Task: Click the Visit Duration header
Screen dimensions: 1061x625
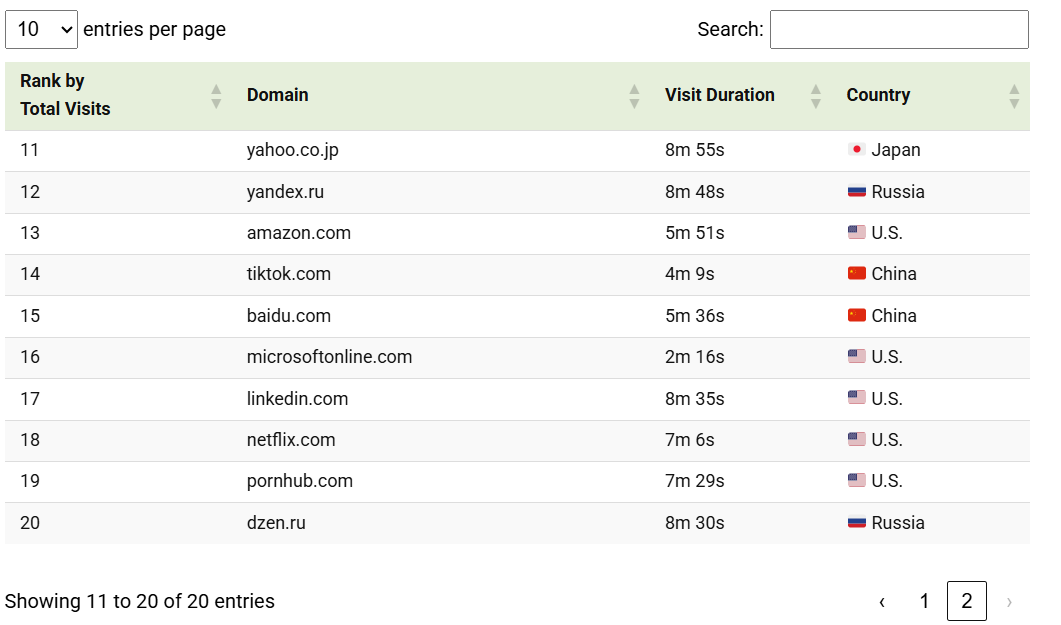Action: [x=719, y=95]
